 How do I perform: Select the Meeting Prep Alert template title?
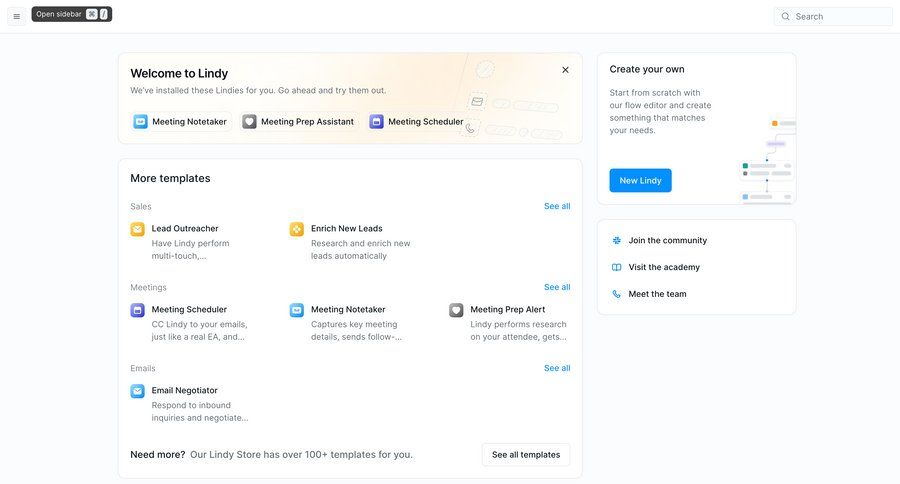coord(507,309)
